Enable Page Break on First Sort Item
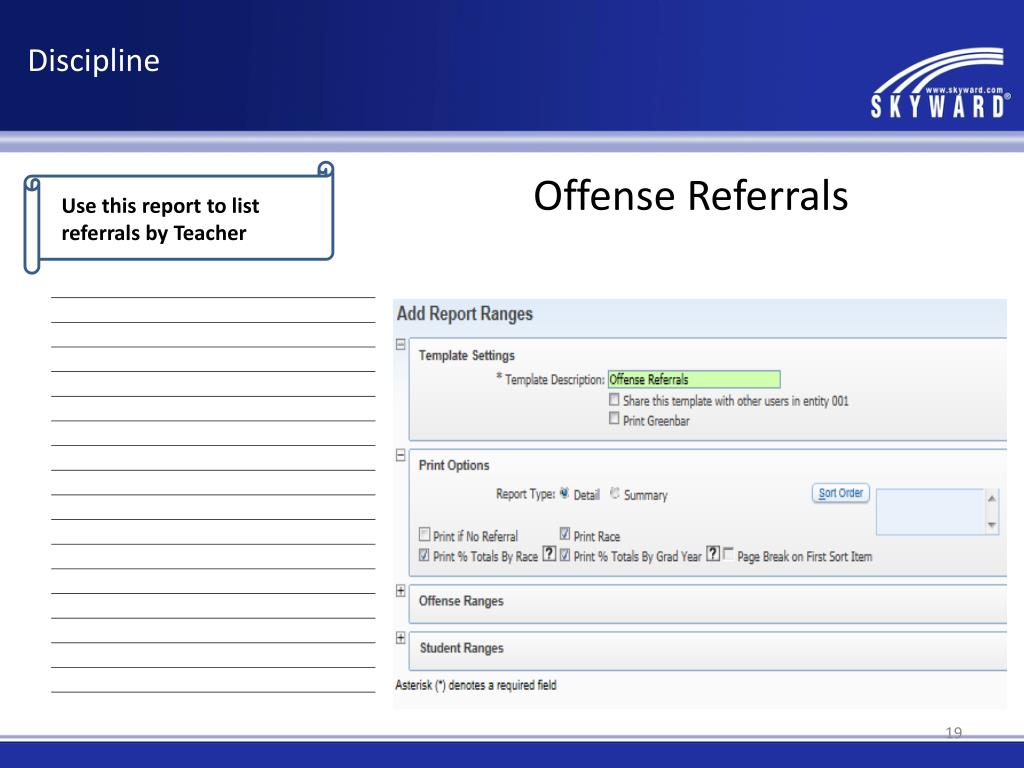Viewport: 1024px width, 768px height. pos(728,555)
